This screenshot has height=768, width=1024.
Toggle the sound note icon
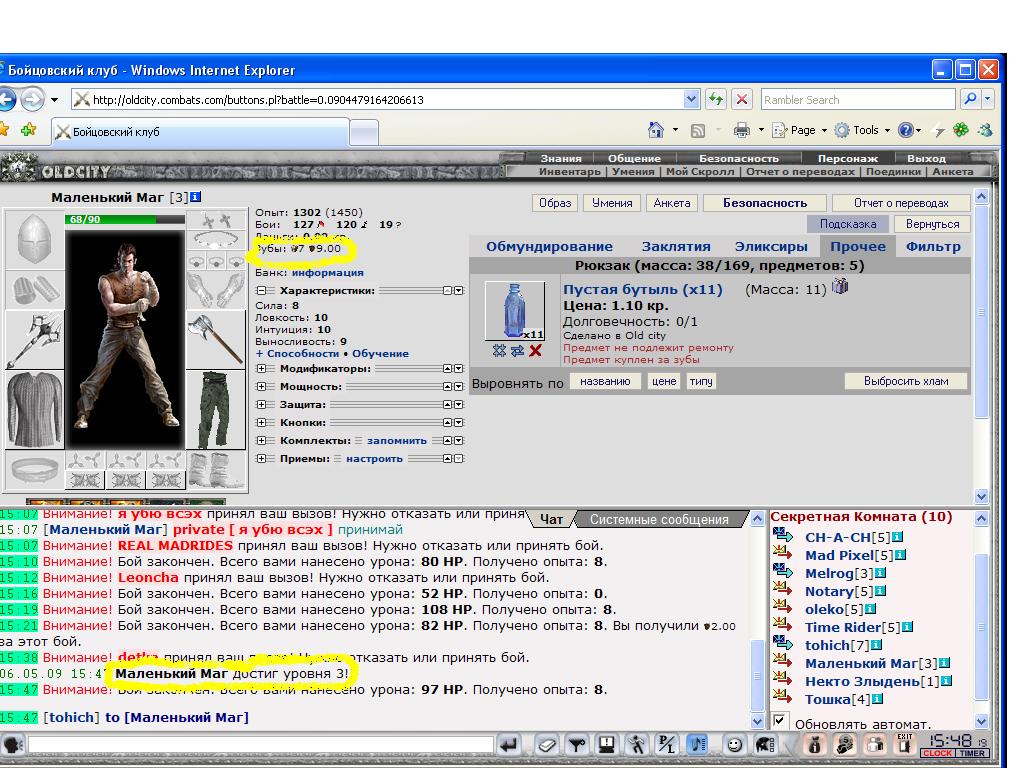pos(697,744)
